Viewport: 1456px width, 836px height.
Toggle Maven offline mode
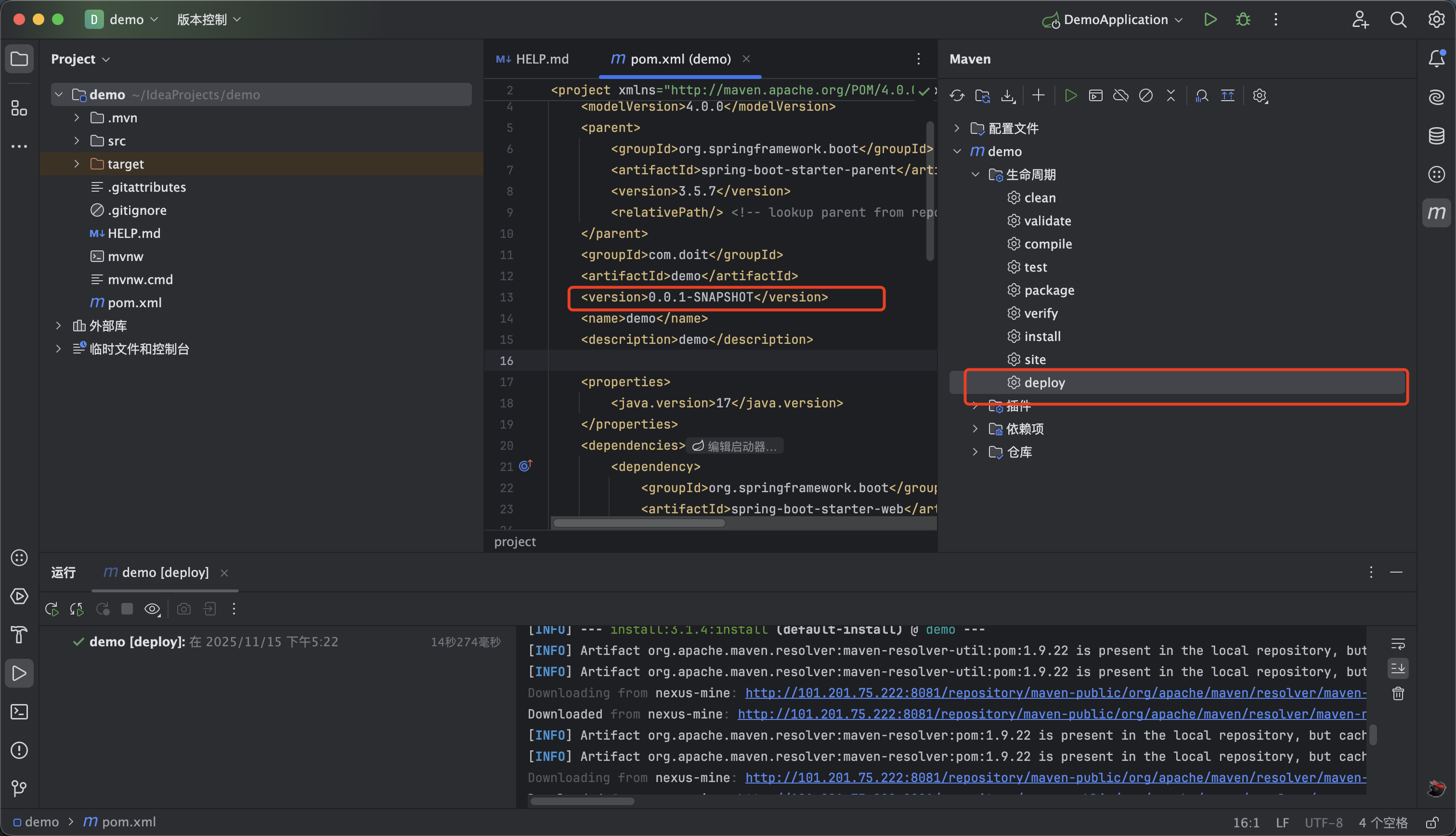(x=1120, y=96)
